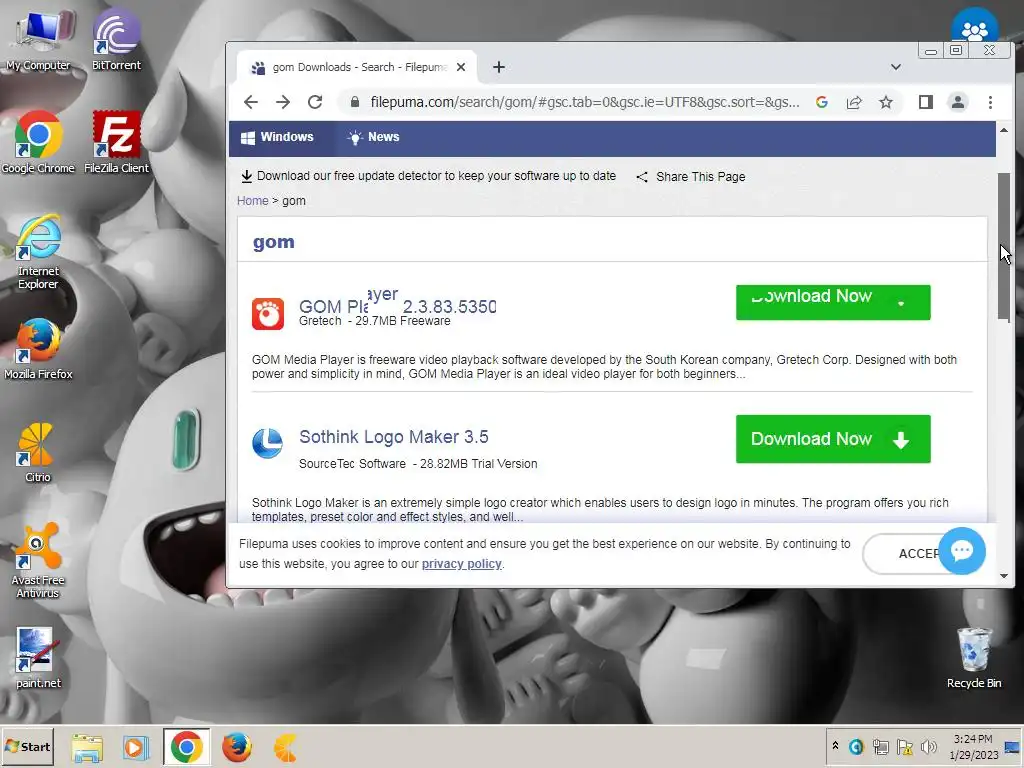The width and height of the screenshot is (1024, 768).
Task: Open the blue chat bubble widget
Action: (962, 551)
